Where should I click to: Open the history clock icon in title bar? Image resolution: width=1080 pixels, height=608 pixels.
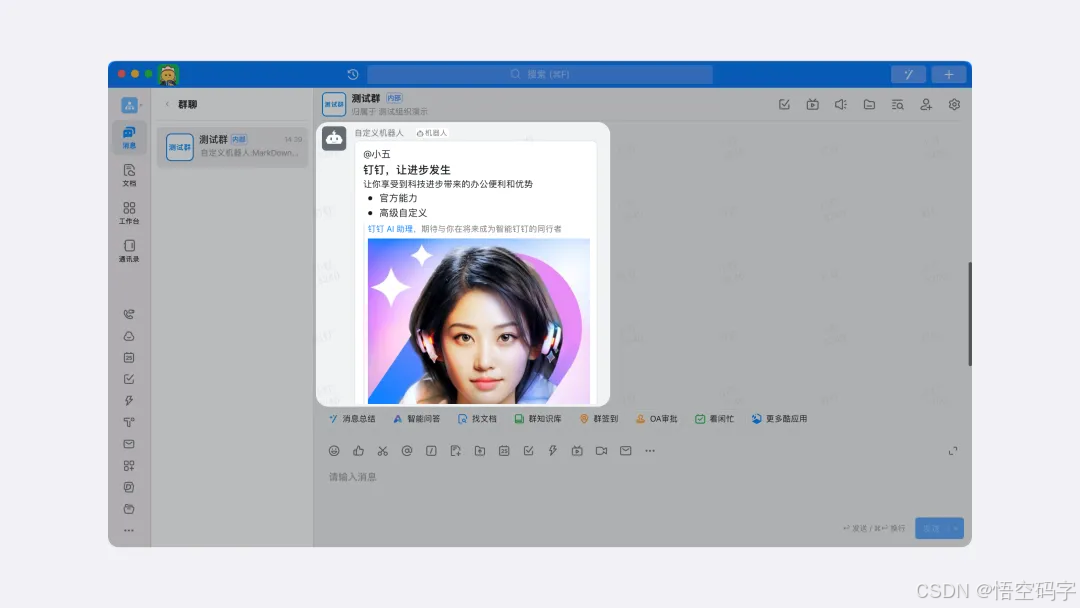tap(353, 74)
